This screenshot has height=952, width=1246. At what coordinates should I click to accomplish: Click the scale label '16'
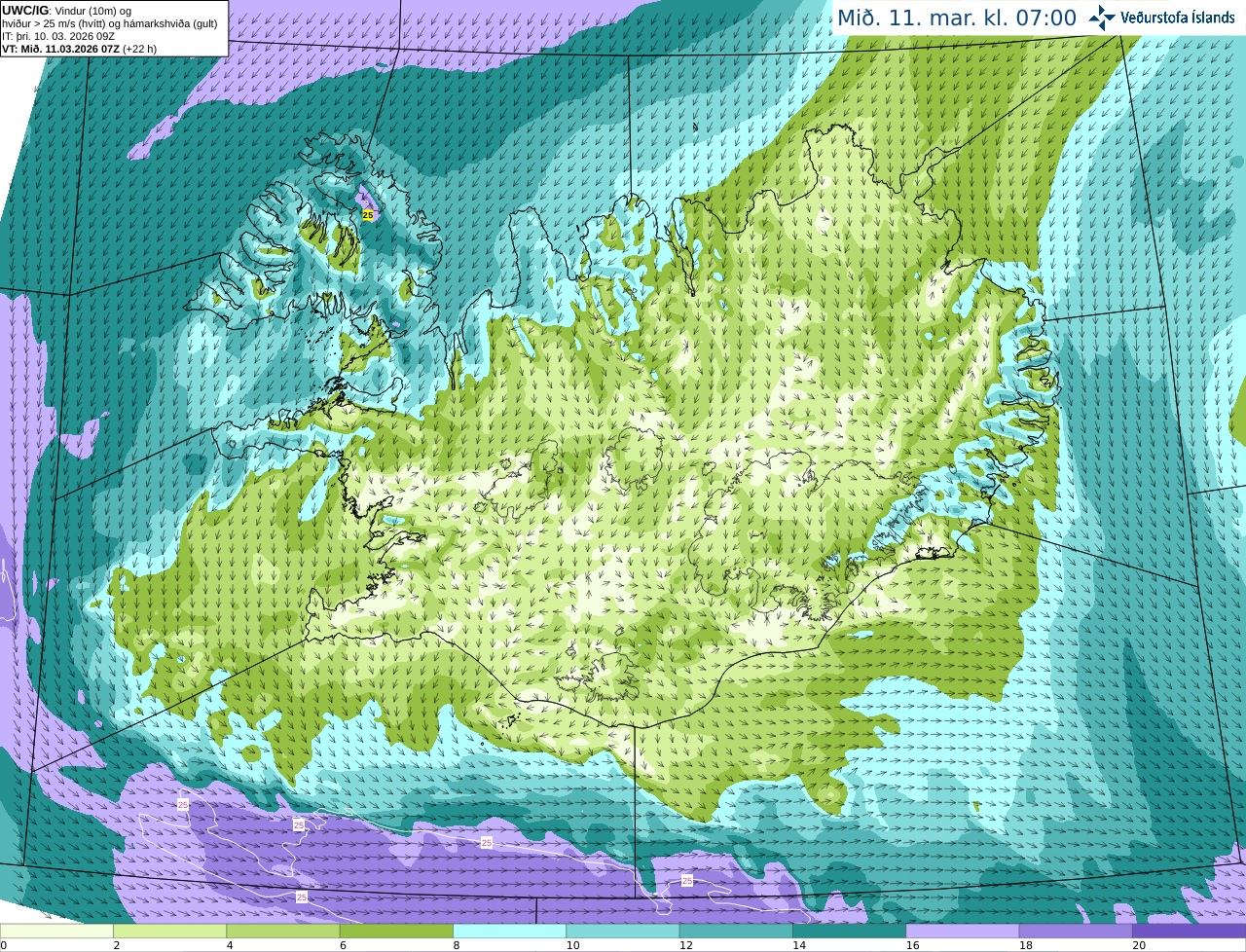912,945
